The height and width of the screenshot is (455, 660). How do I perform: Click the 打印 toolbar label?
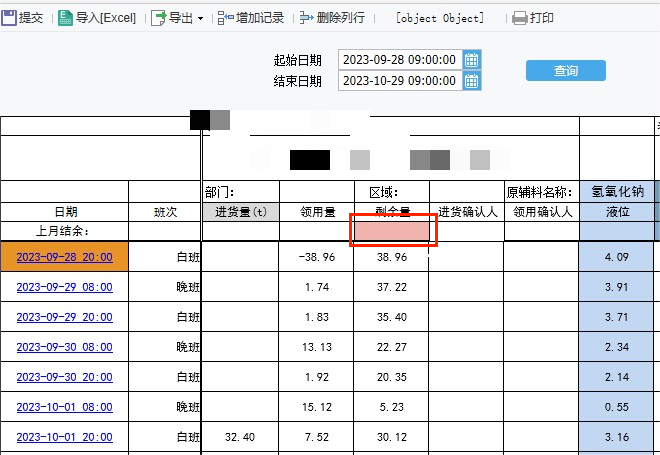[542, 18]
